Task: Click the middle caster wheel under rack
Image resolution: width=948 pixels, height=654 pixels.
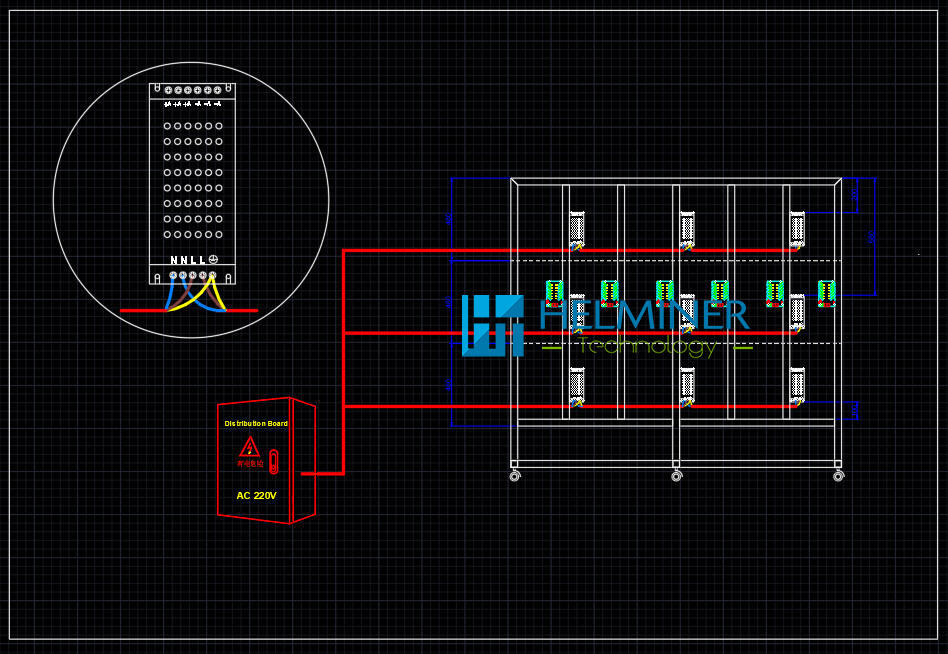Action: pos(676,476)
